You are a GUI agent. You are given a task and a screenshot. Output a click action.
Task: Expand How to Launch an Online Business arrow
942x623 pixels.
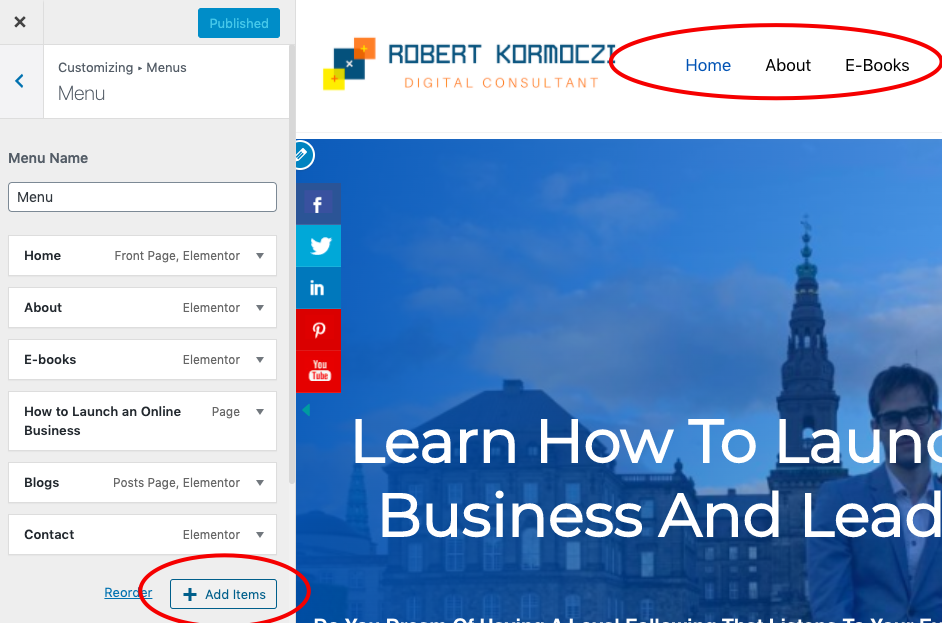tap(260, 412)
